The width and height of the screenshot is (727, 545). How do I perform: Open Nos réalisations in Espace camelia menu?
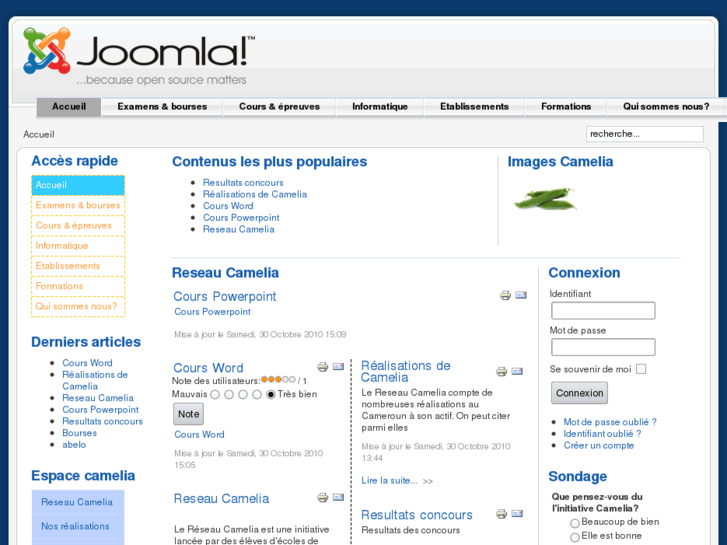(78, 526)
